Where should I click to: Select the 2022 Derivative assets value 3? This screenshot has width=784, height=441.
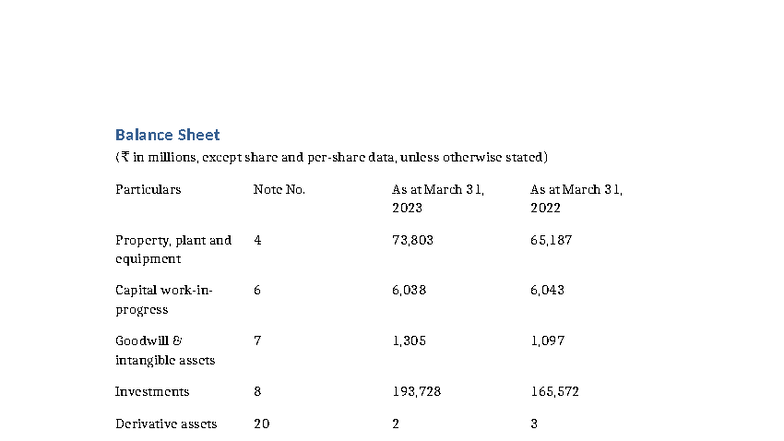click(534, 424)
